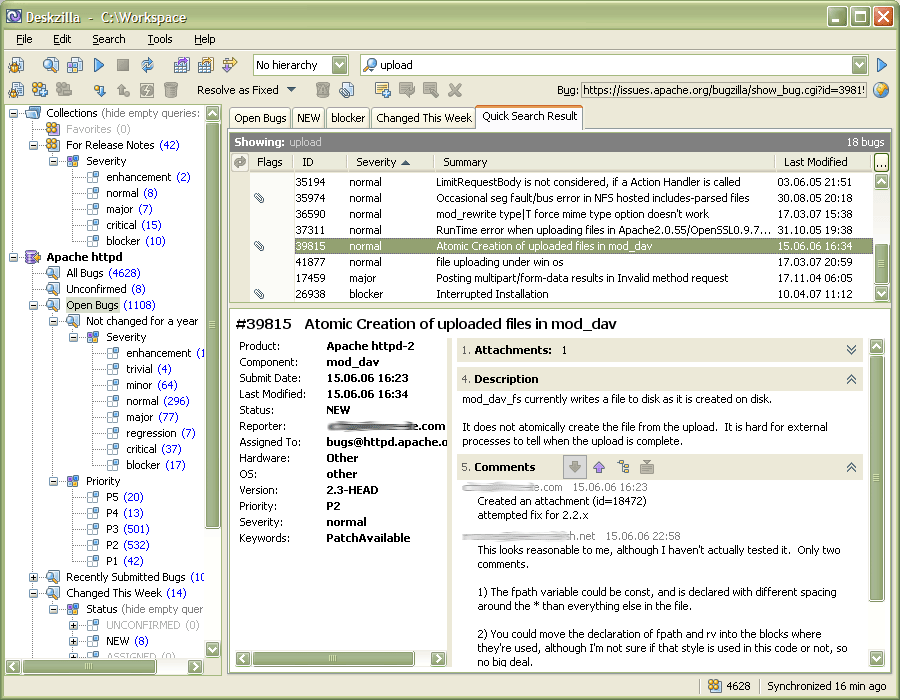900x700 pixels.
Task: Click the magnifier query icon in toolbar
Action: [x=50, y=65]
